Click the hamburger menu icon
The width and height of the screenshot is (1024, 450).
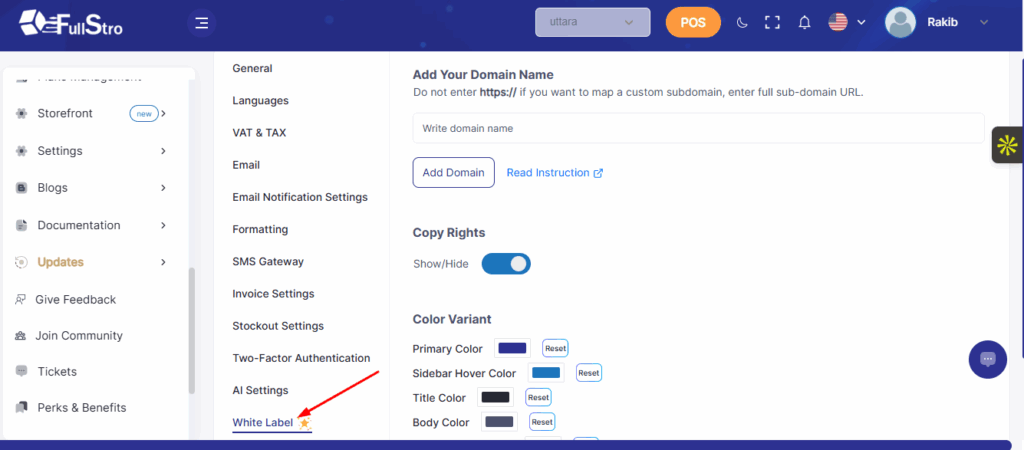(202, 23)
